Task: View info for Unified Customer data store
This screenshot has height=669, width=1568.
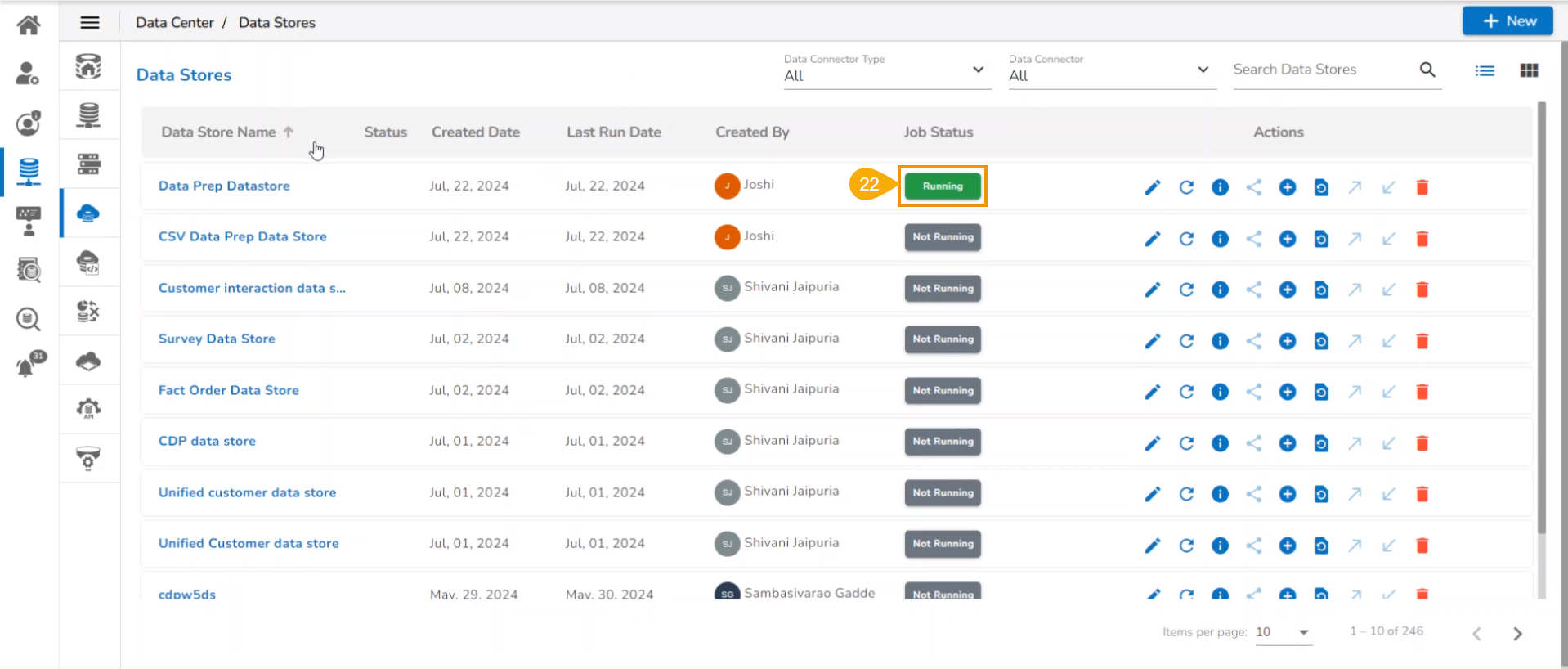Action: click(1220, 546)
